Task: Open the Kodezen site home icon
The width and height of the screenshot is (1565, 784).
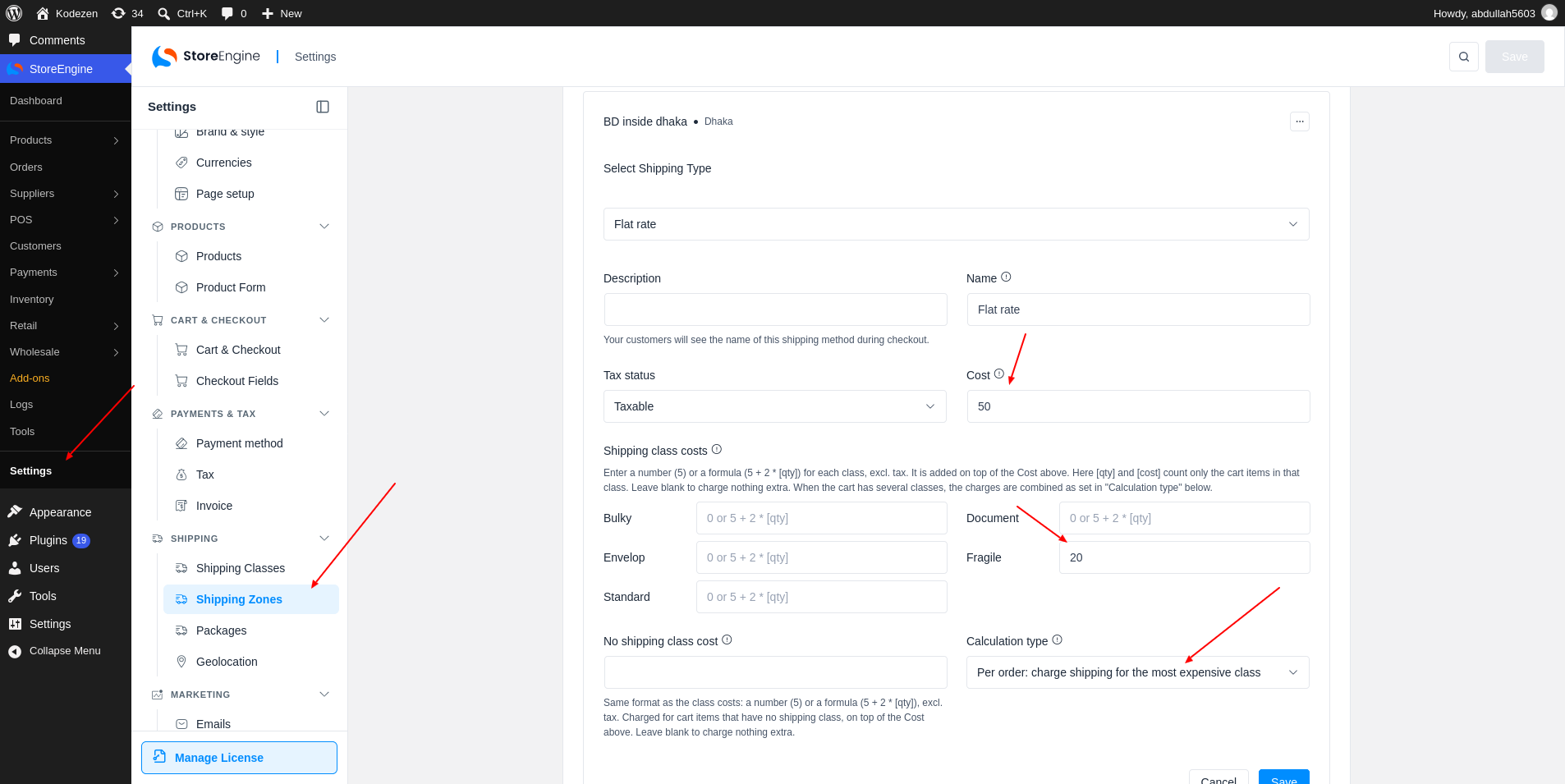Action: click(43, 13)
